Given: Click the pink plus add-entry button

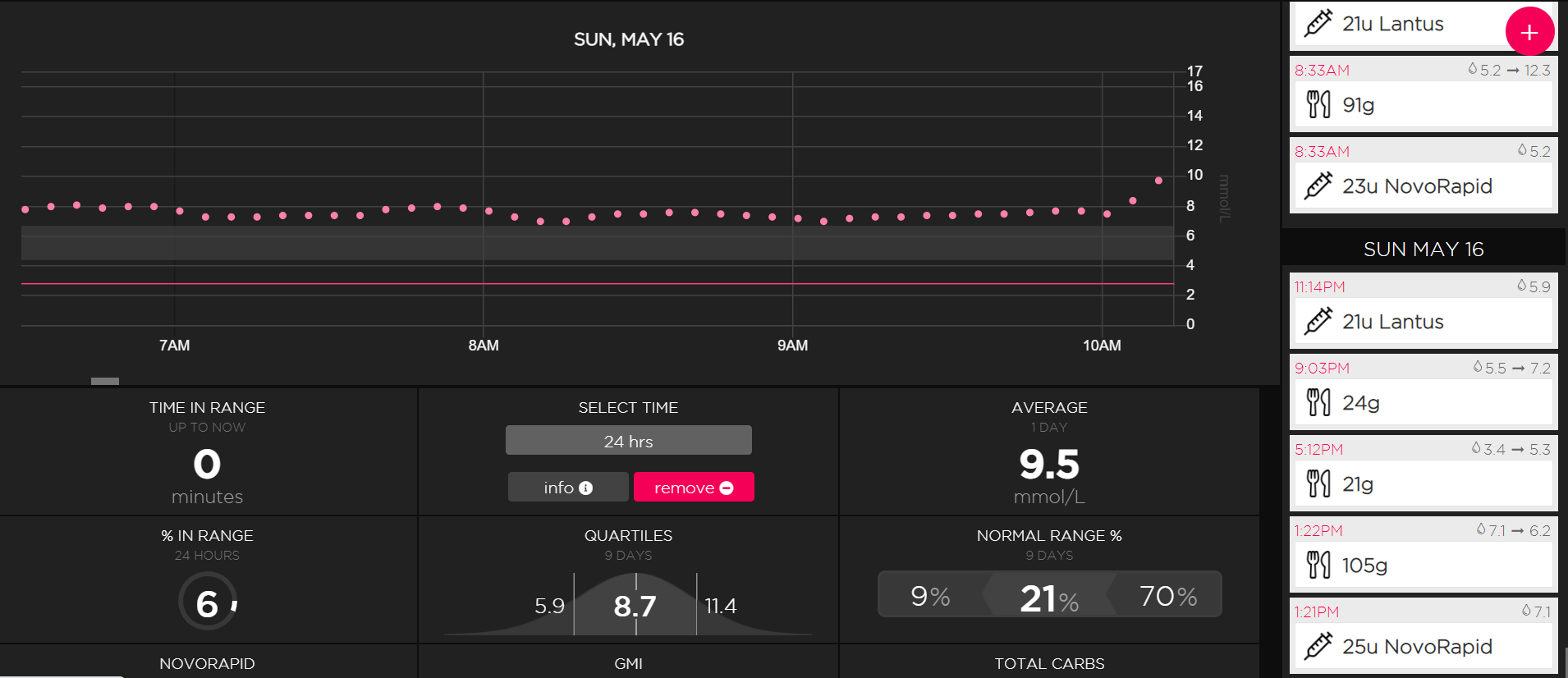Looking at the screenshot, I should coord(1529,32).
